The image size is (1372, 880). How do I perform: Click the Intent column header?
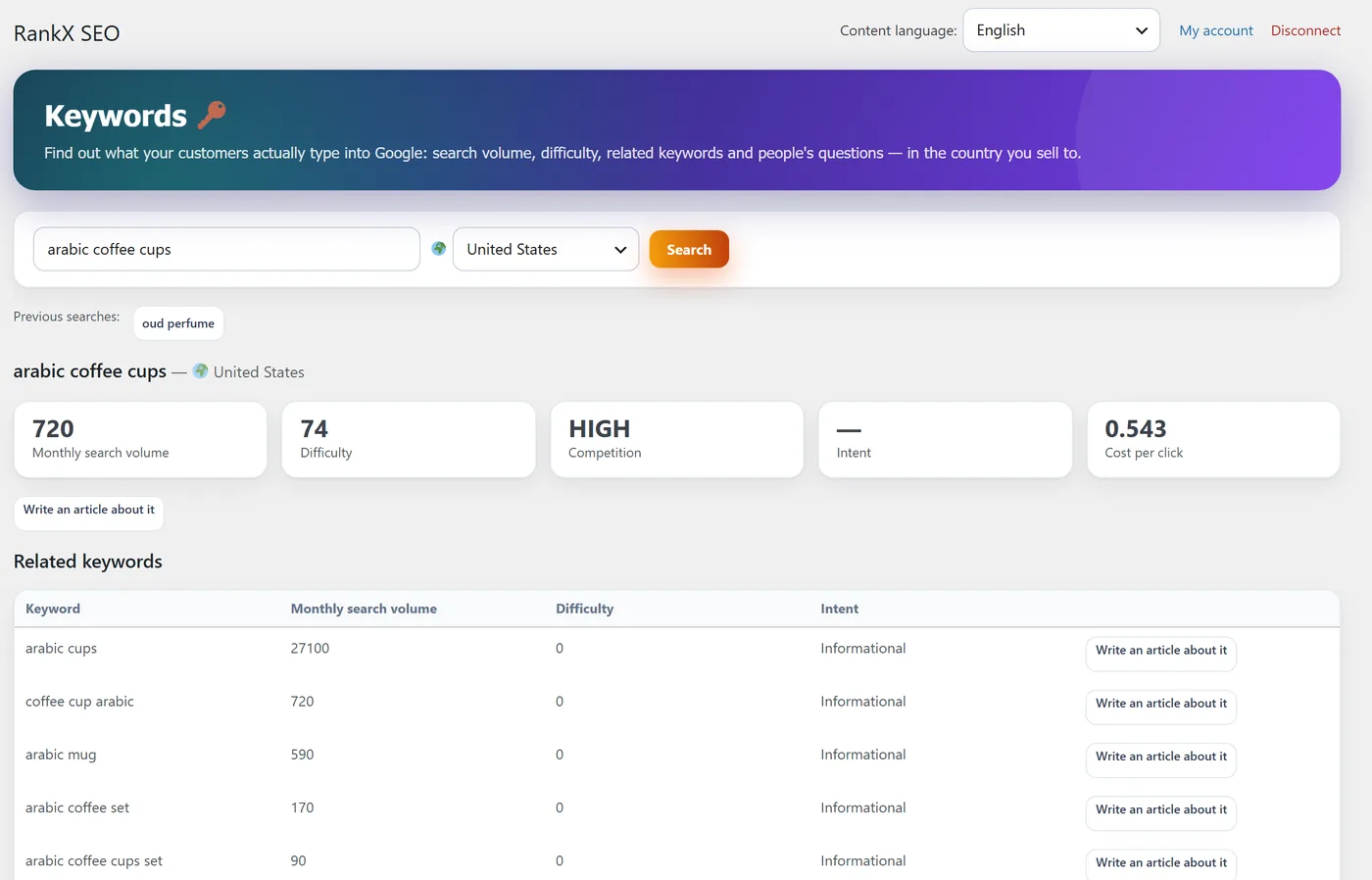click(x=839, y=609)
